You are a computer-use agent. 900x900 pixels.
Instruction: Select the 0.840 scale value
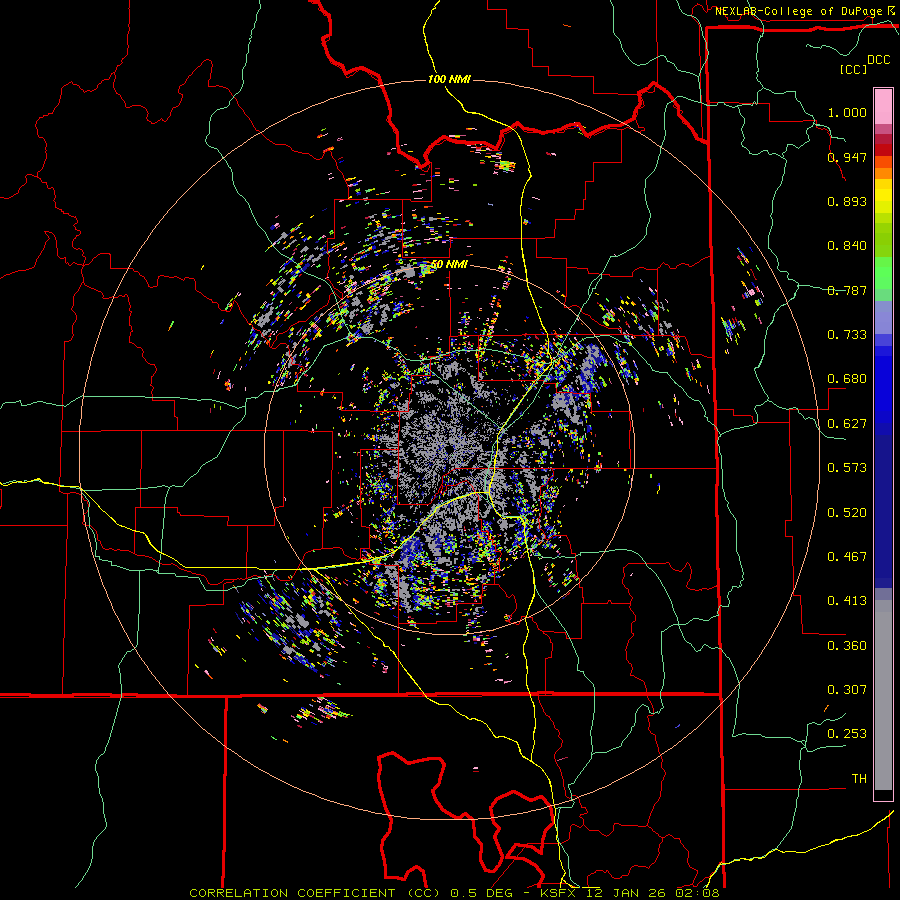click(x=847, y=246)
